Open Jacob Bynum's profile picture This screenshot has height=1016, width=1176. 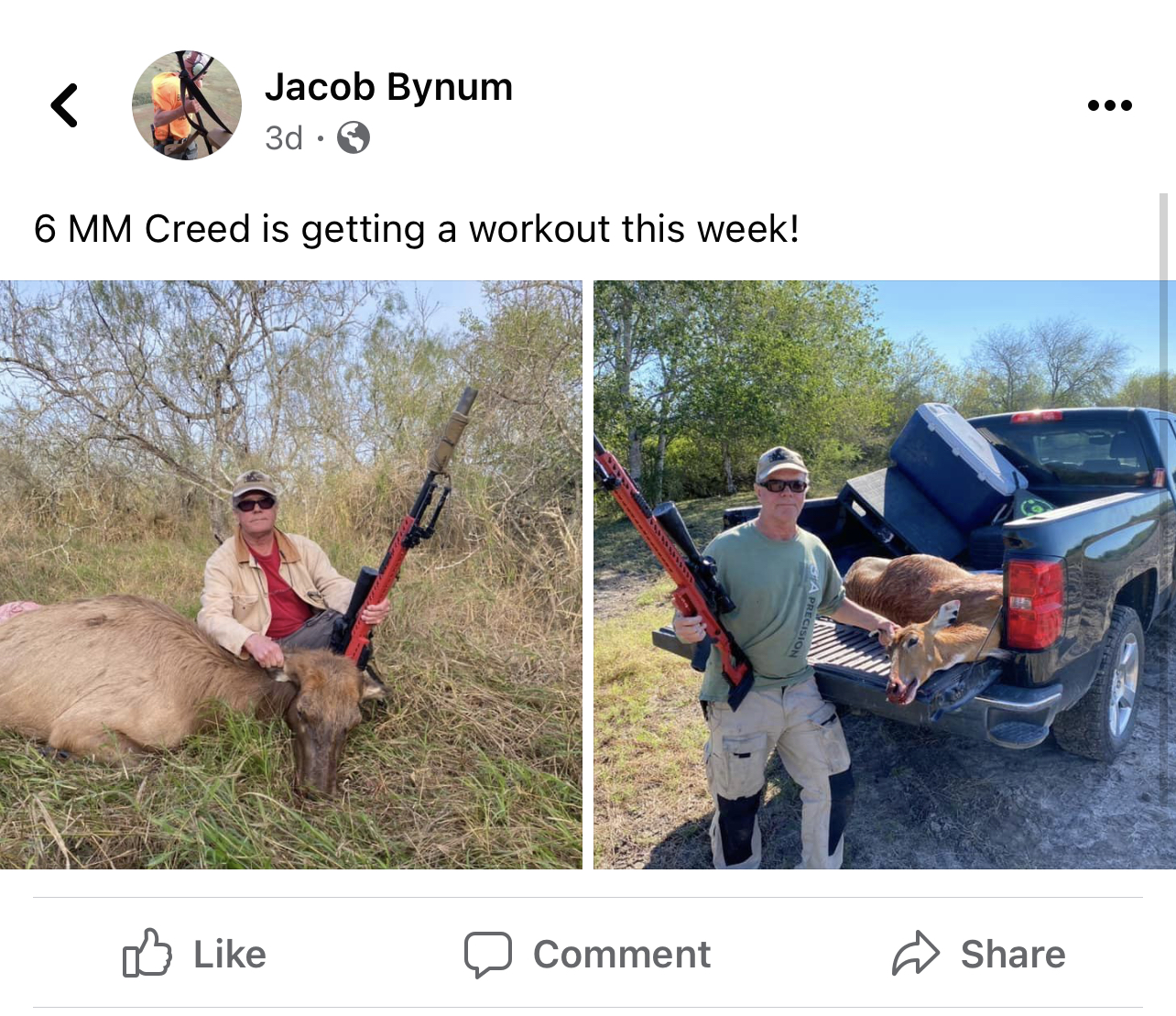187,105
